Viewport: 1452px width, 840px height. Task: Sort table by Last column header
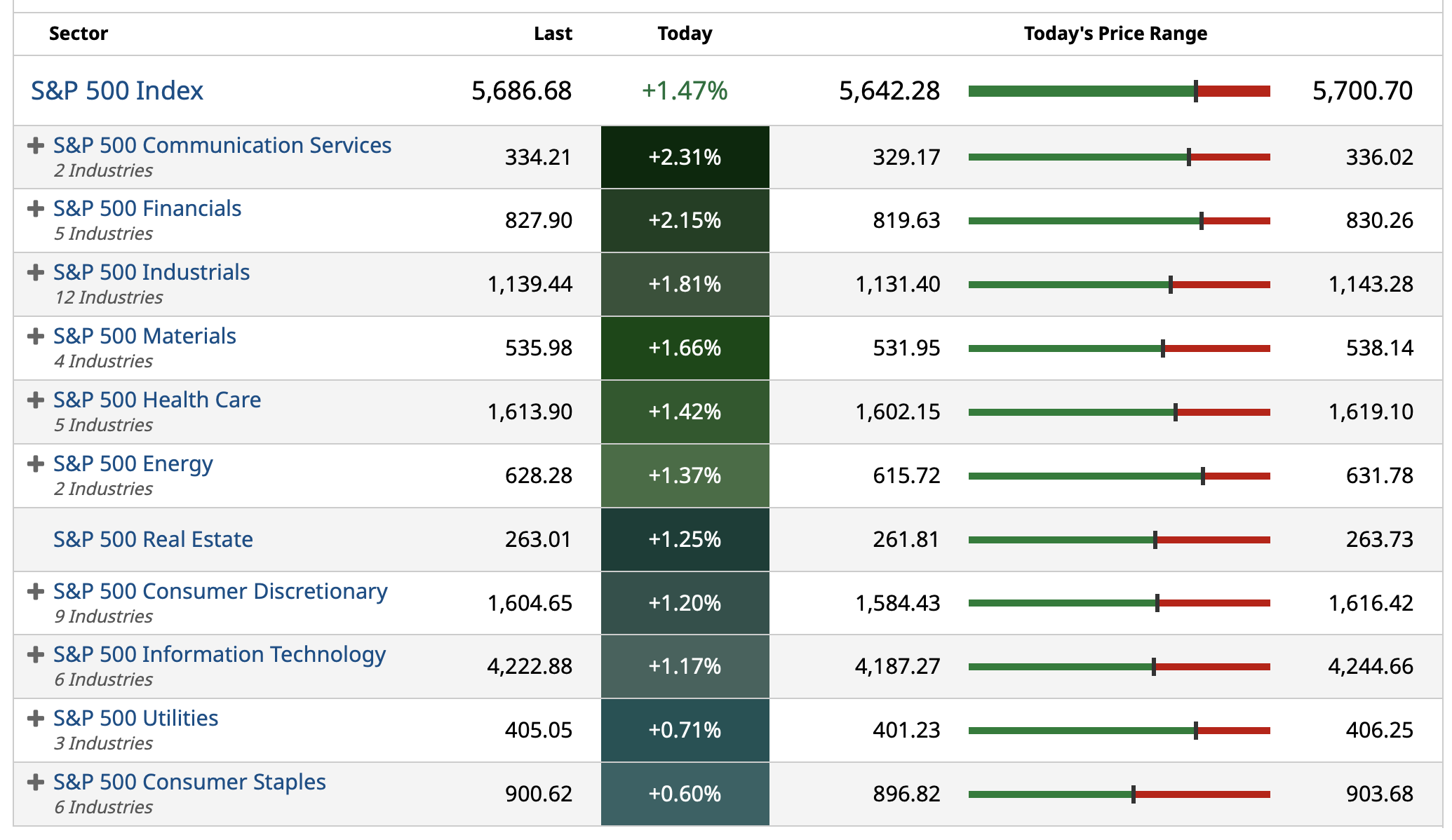[553, 34]
